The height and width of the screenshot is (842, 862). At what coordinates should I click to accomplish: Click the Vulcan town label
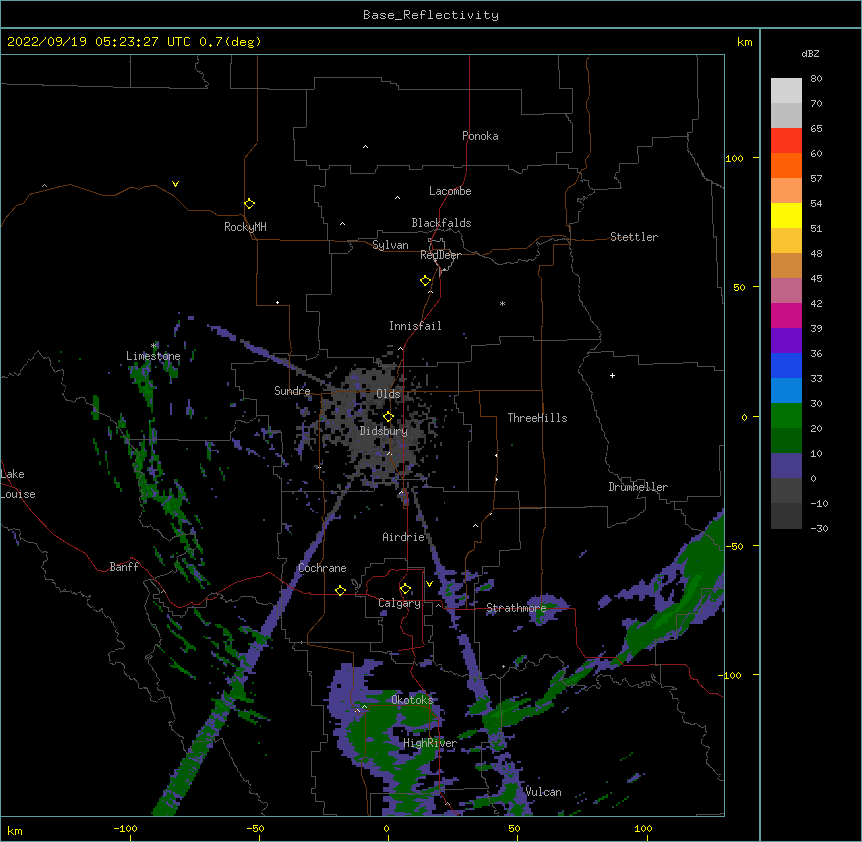pyautogui.click(x=543, y=792)
